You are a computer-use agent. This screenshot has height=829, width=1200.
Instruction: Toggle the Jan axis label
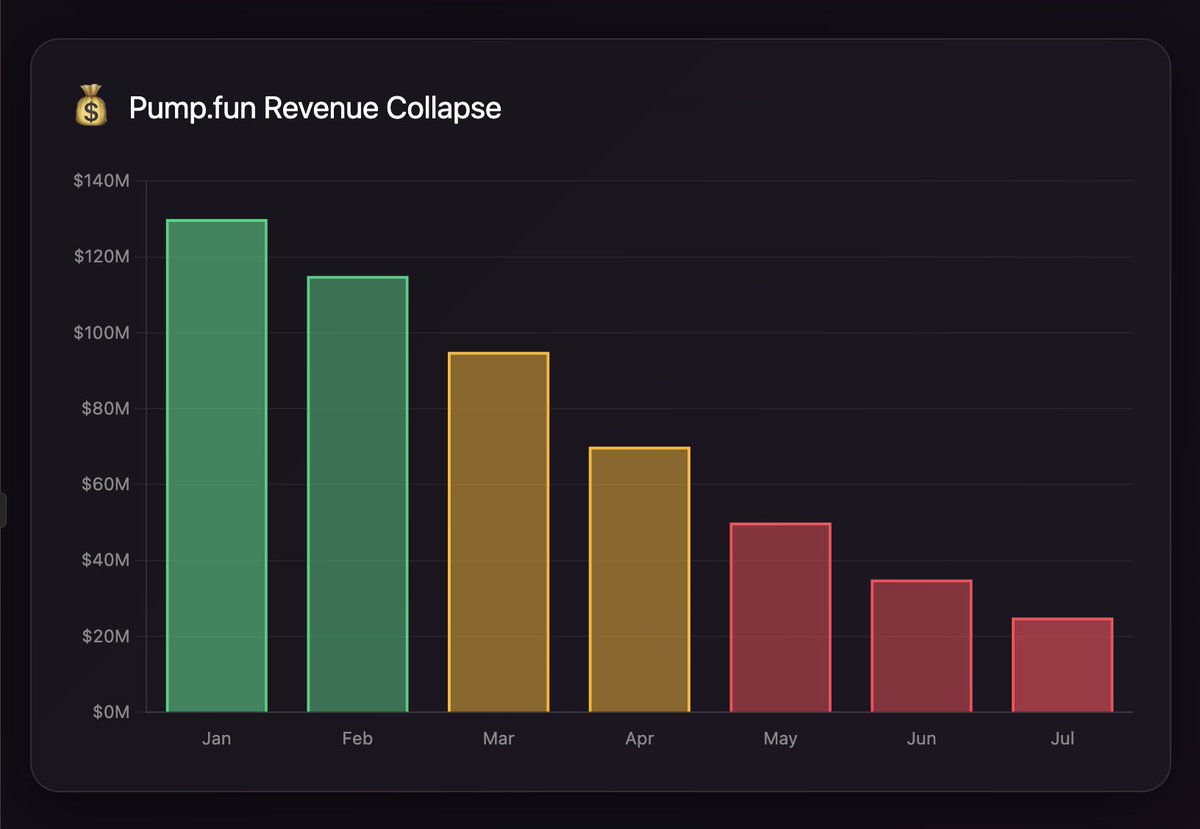[216, 738]
